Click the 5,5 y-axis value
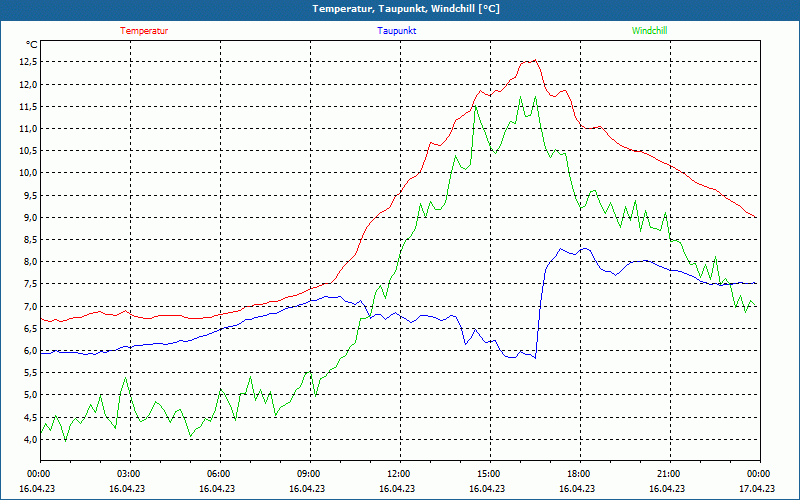This screenshot has height=500, width=800. (30, 373)
